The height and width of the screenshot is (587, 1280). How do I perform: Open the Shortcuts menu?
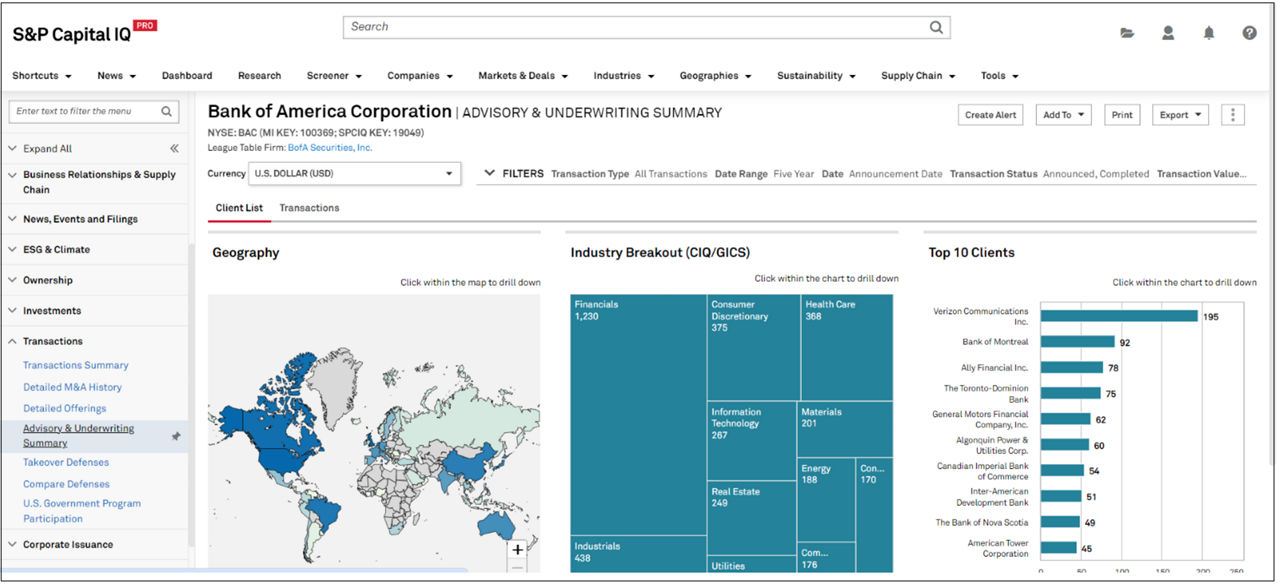point(42,76)
